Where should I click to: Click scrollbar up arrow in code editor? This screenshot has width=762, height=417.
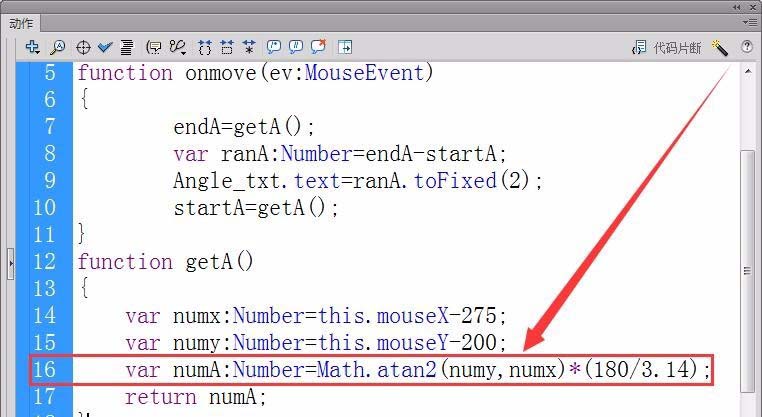point(748,72)
